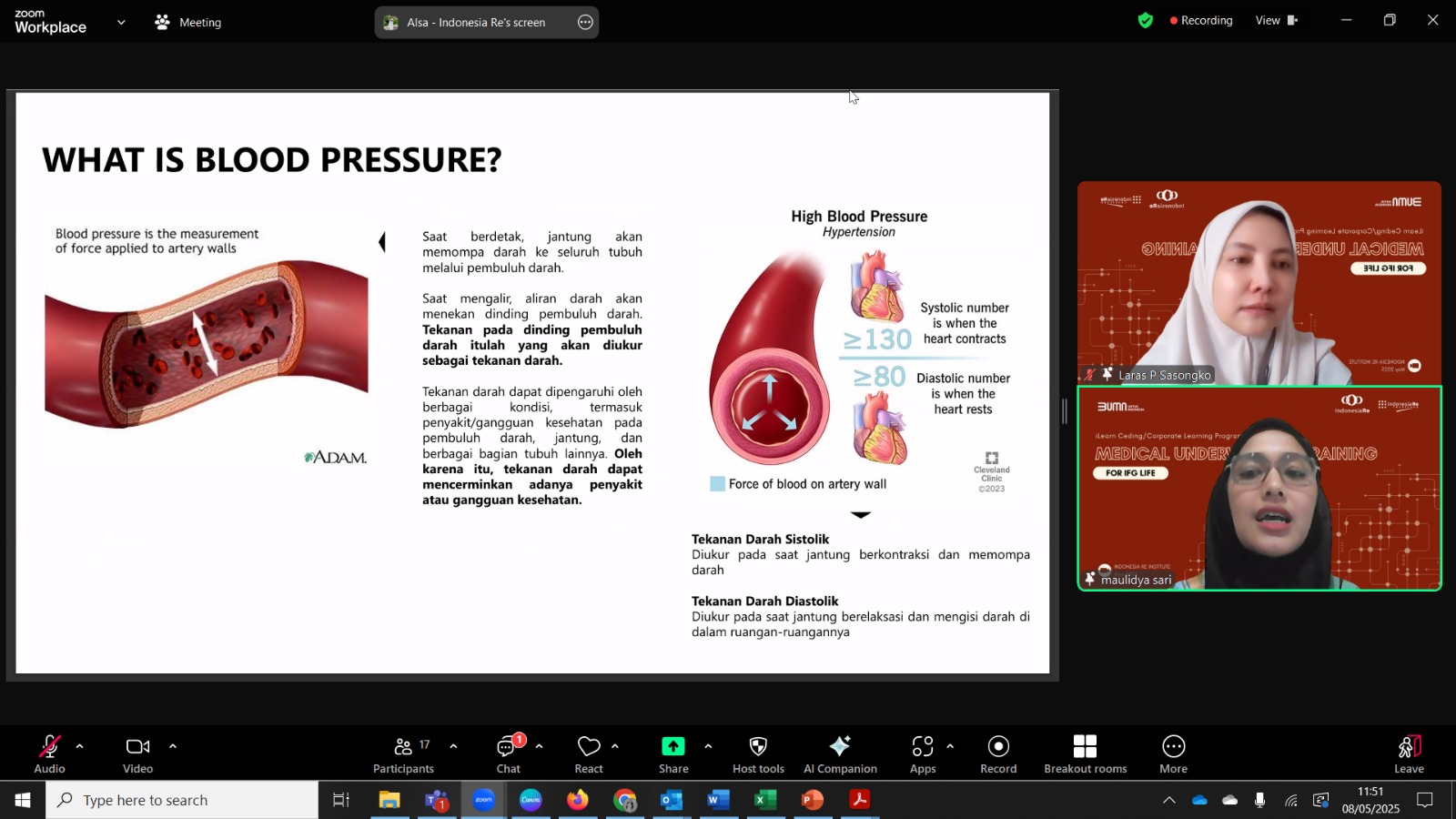Toggle the Video camera on
This screenshot has height=819, width=1456.
point(137,754)
